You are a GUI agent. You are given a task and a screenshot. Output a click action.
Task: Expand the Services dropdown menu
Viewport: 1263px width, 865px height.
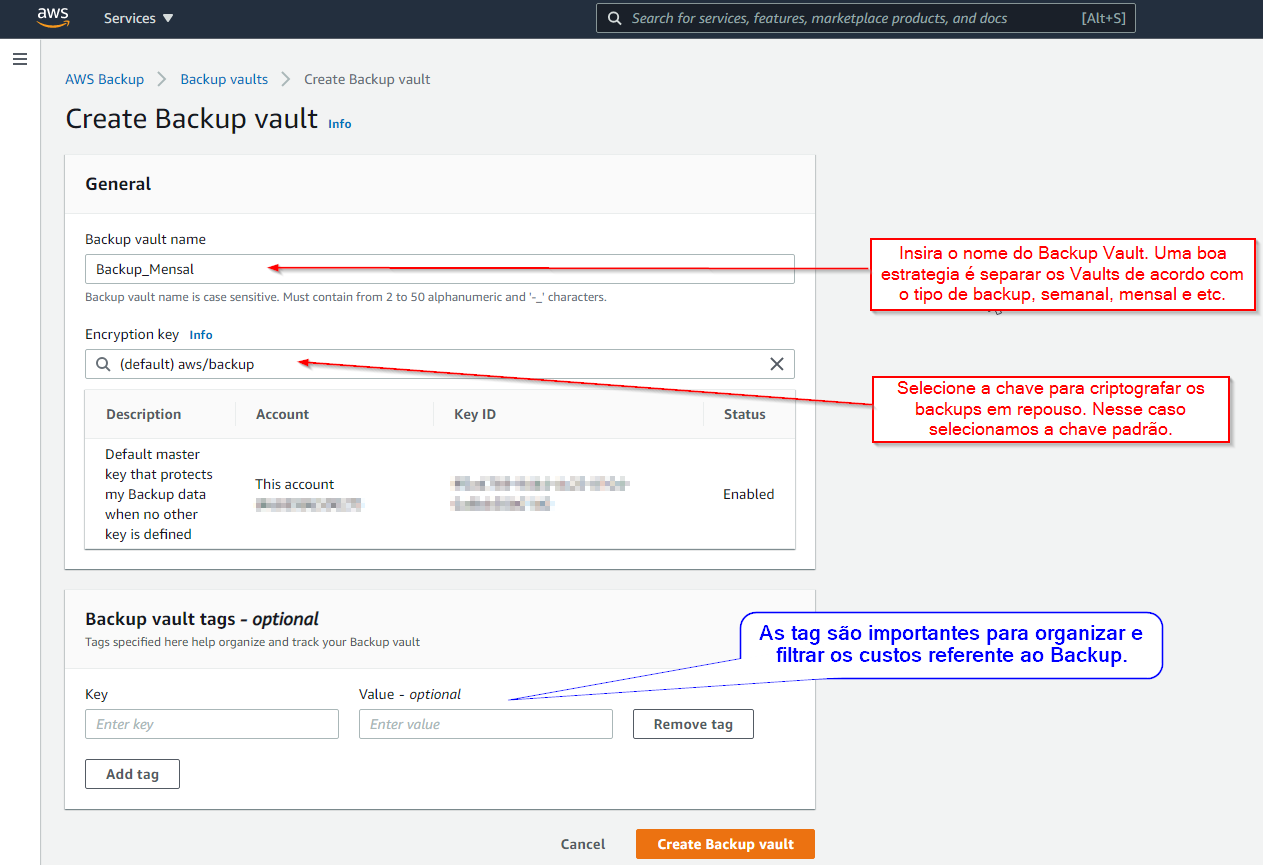(138, 18)
